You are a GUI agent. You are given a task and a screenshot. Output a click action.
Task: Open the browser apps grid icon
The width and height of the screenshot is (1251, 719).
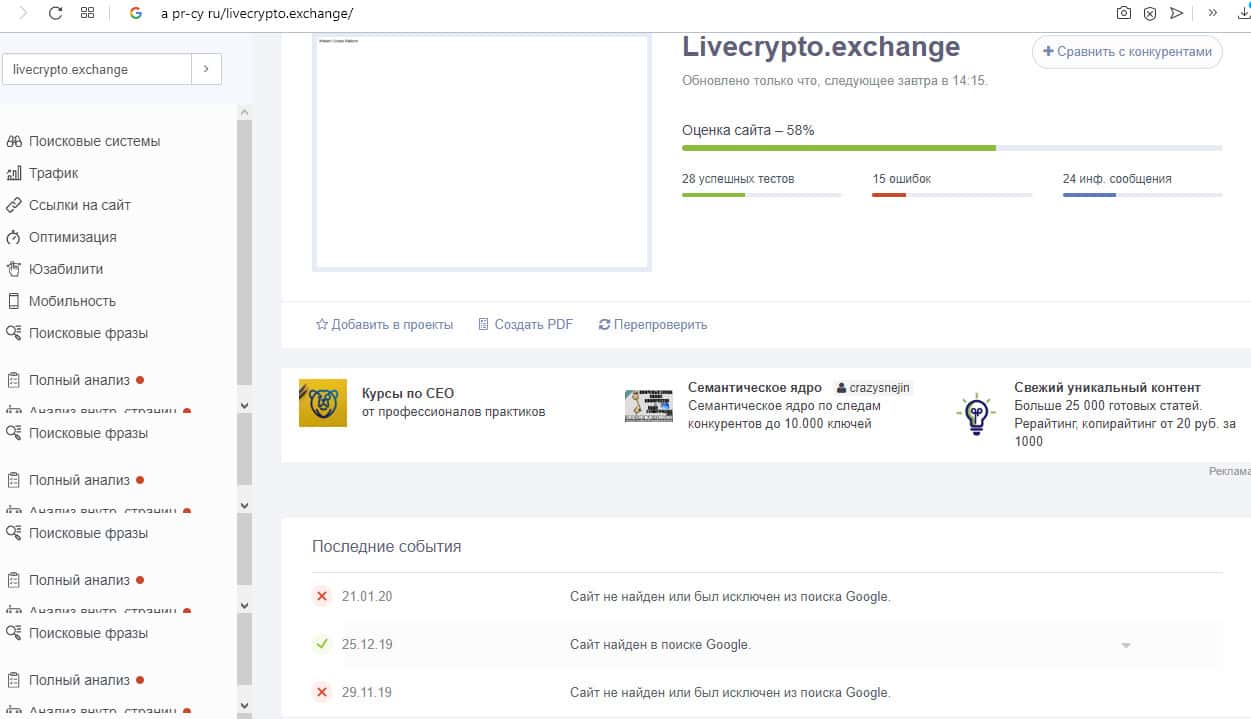[x=87, y=13]
